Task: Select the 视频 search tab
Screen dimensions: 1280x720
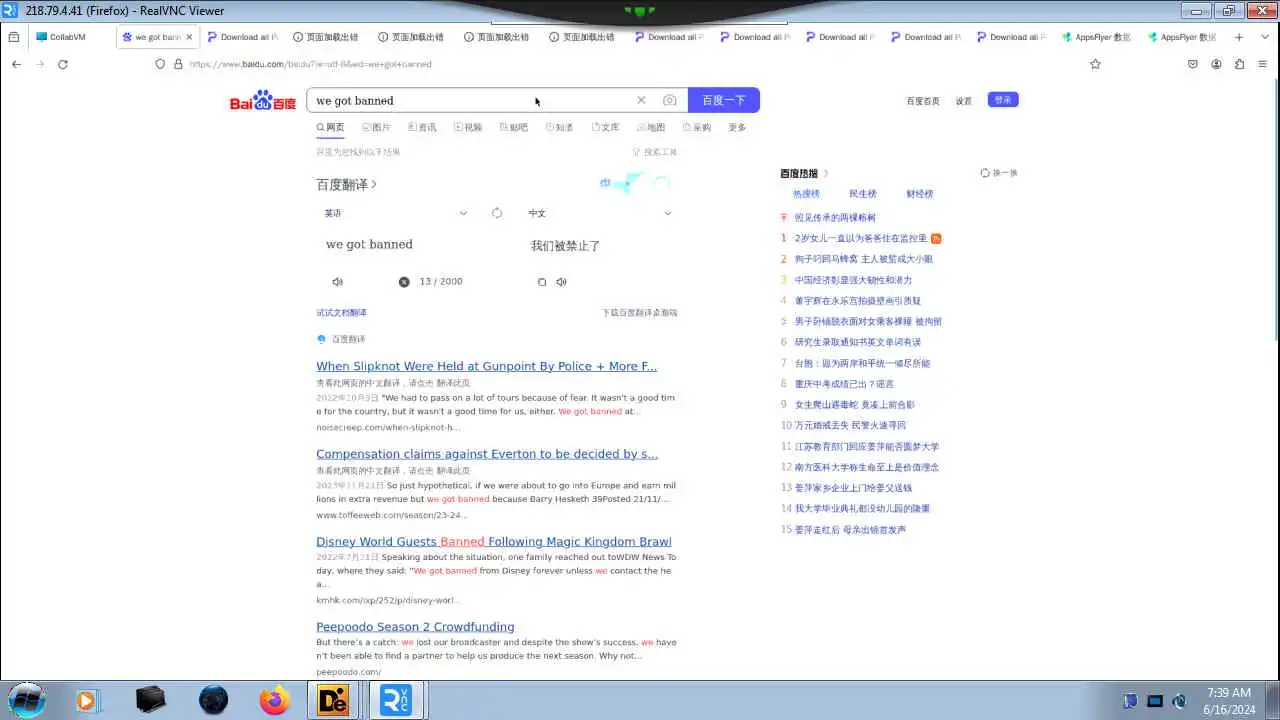Action: (468, 128)
